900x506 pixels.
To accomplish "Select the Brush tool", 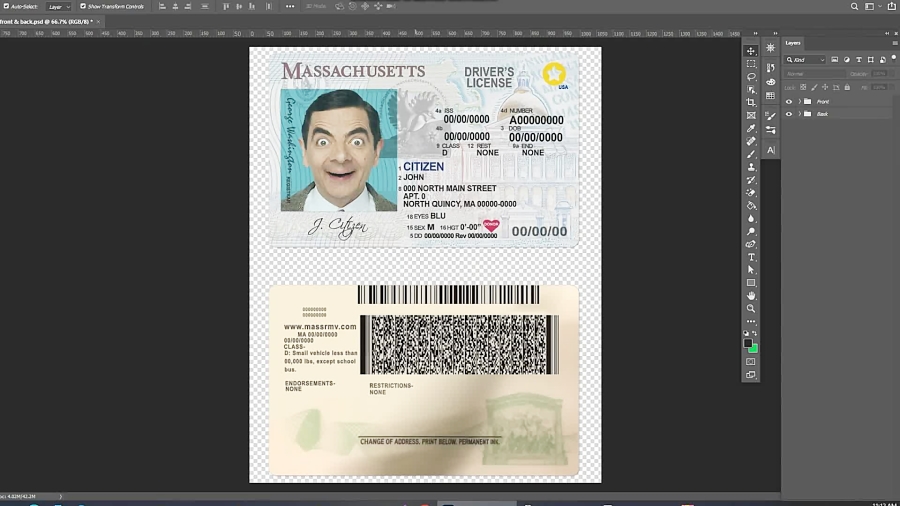I will (751, 154).
